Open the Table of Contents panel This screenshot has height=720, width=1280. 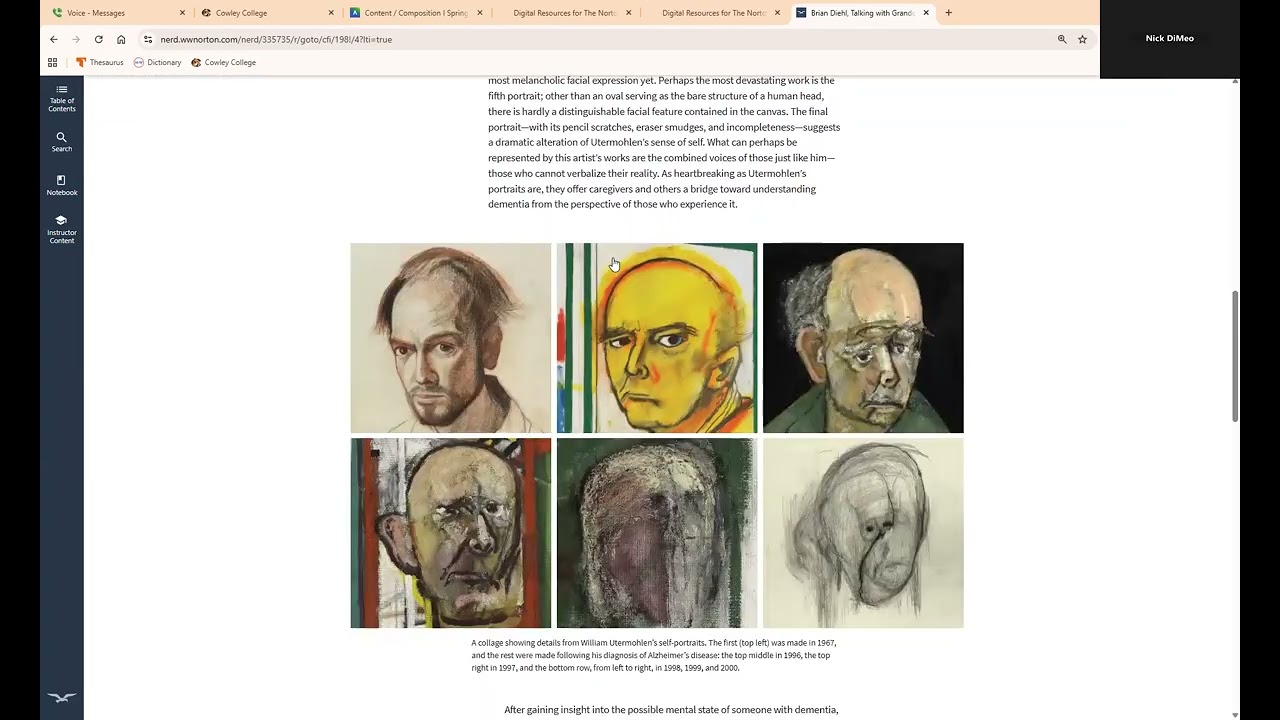(62, 98)
